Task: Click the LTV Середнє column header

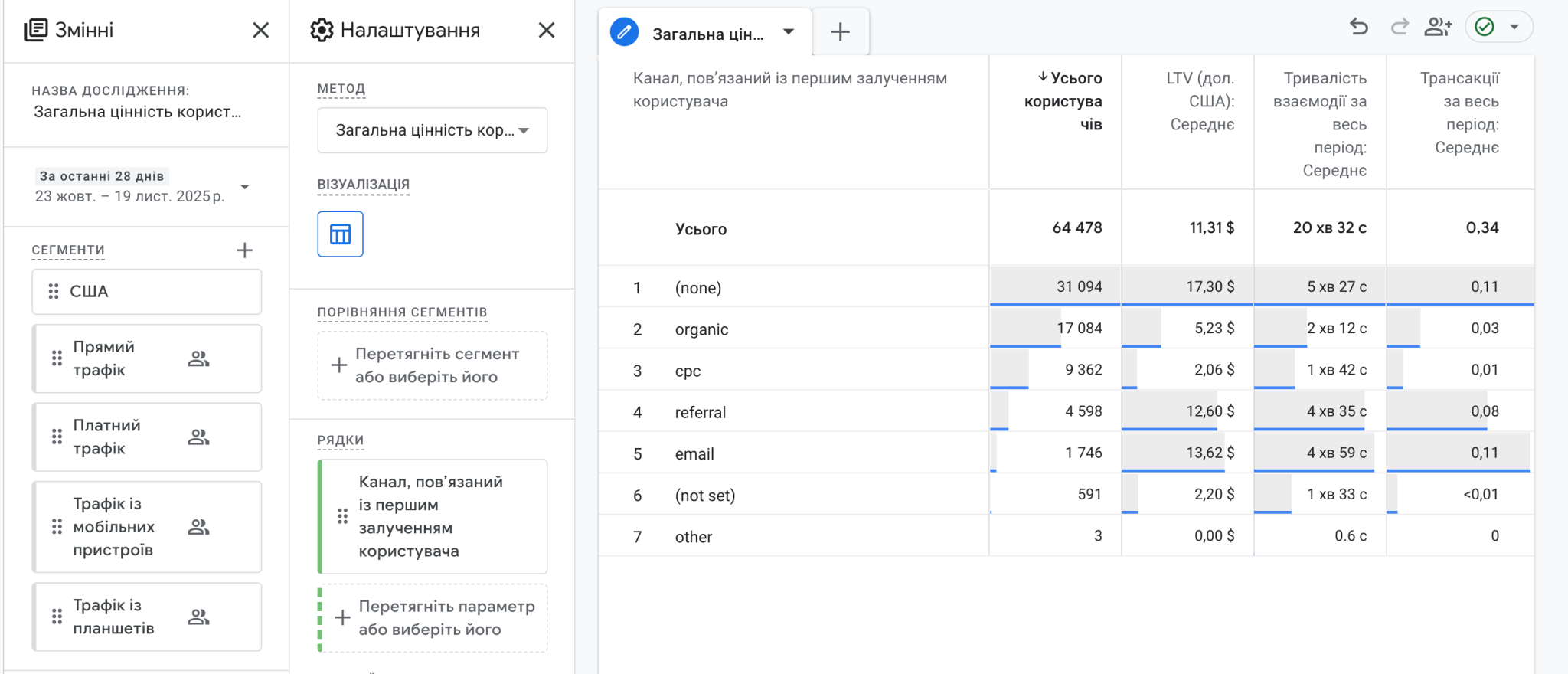Action: pyautogui.click(x=1200, y=101)
